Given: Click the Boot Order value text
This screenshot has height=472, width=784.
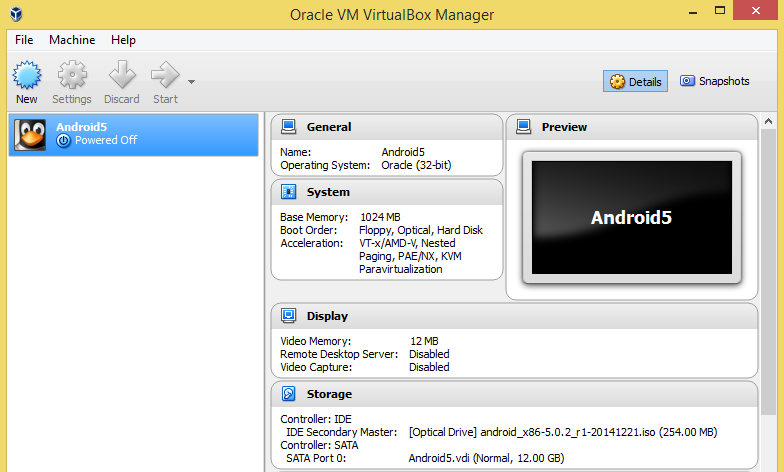Looking at the screenshot, I should coord(420,230).
